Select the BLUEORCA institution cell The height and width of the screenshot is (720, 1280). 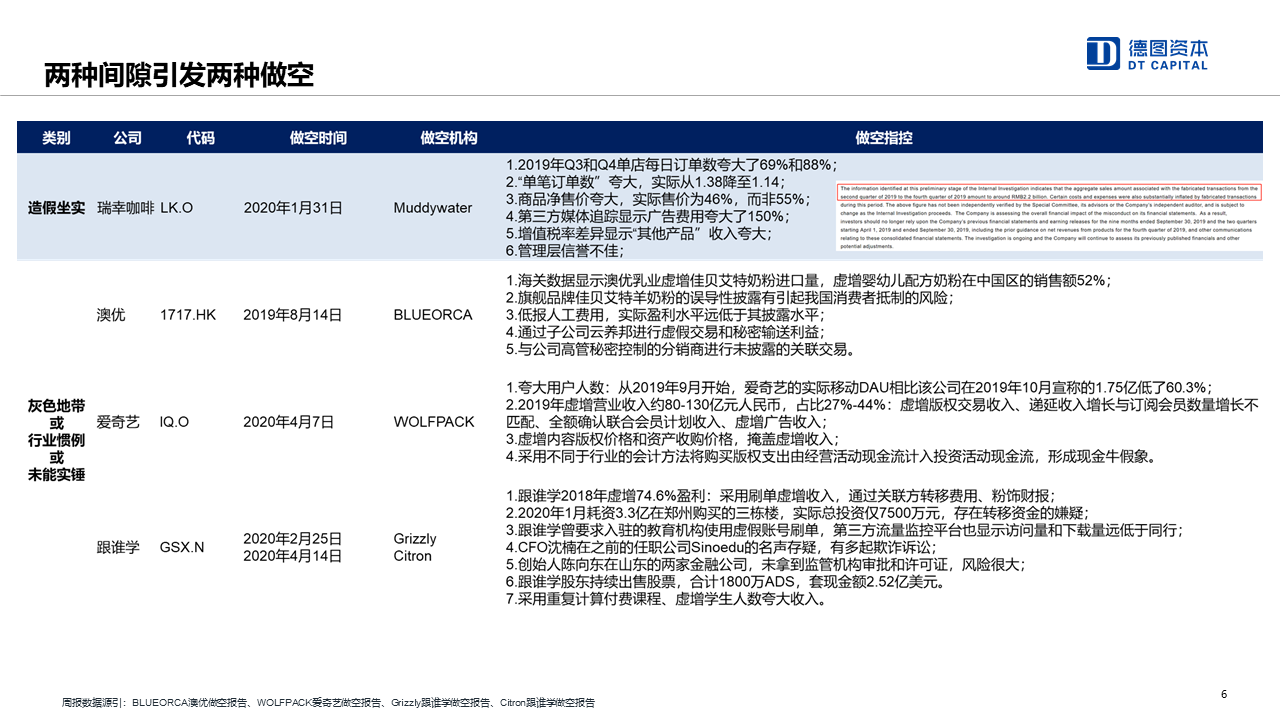click(x=433, y=314)
